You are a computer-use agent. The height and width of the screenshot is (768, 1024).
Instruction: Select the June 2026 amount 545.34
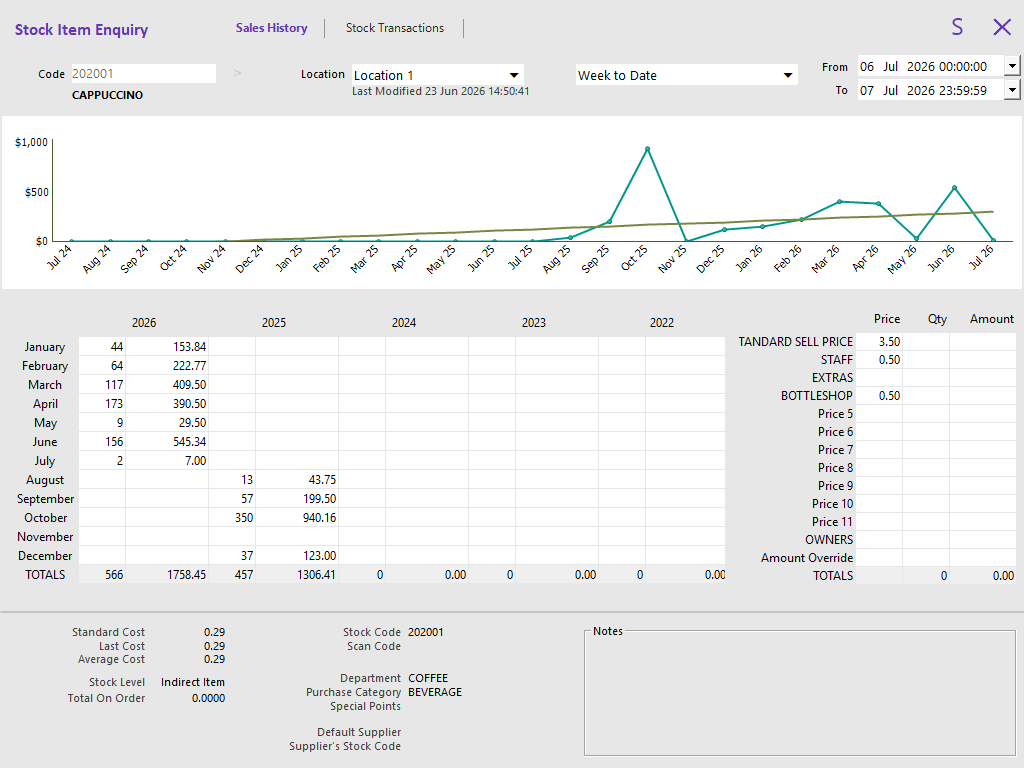pos(167,441)
